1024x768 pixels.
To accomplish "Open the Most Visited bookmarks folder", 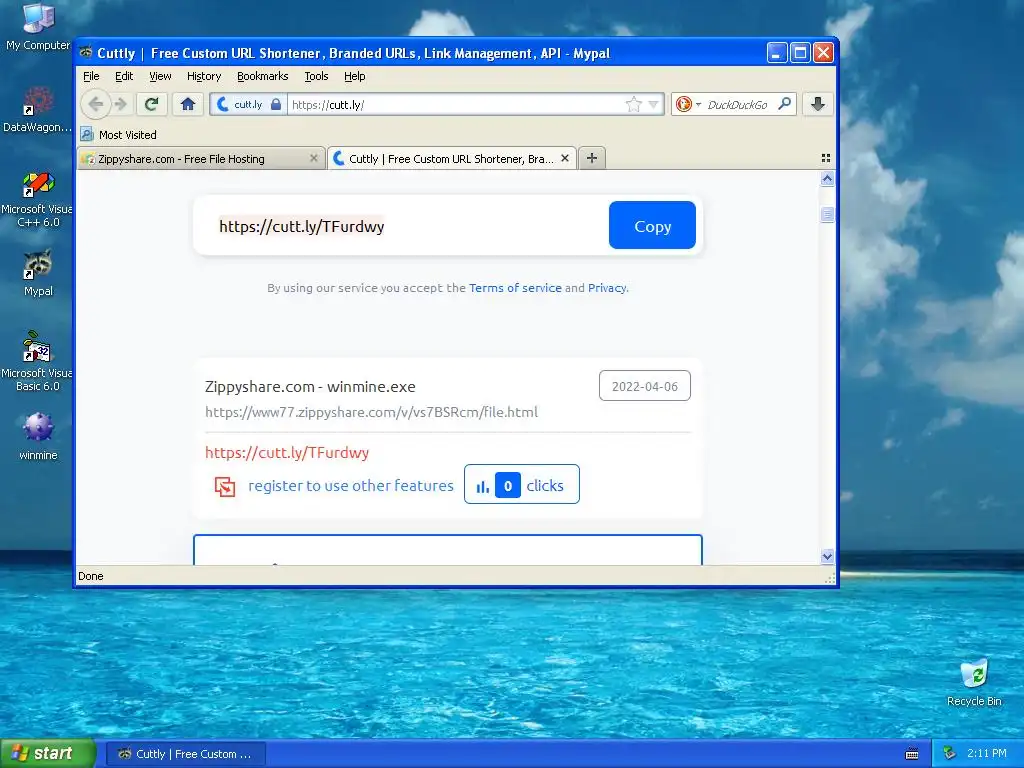I will [x=119, y=135].
